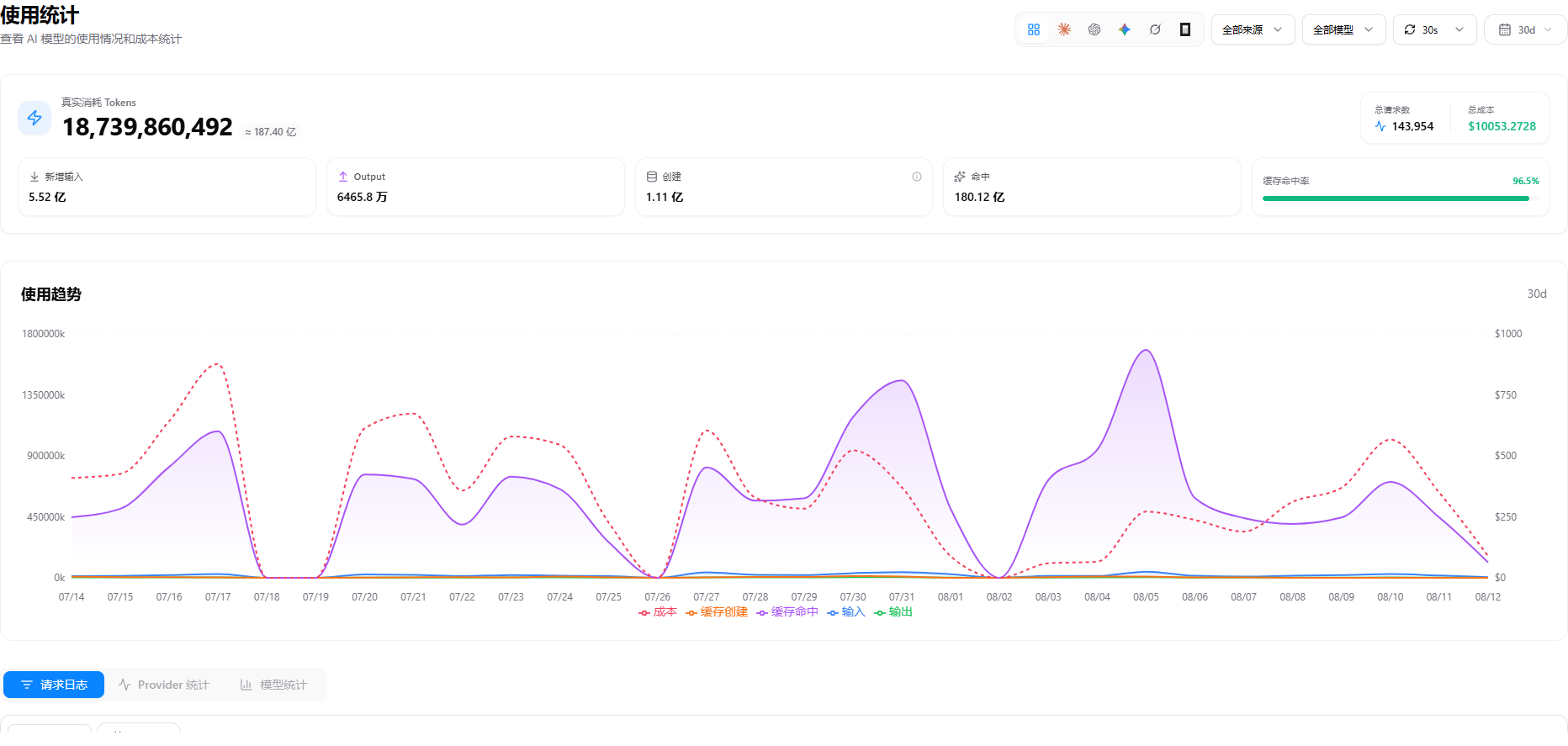The height and width of the screenshot is (746, 1568).
Task: Toggle 成本 series in chart legend
Action: click(x=658, y=612)
